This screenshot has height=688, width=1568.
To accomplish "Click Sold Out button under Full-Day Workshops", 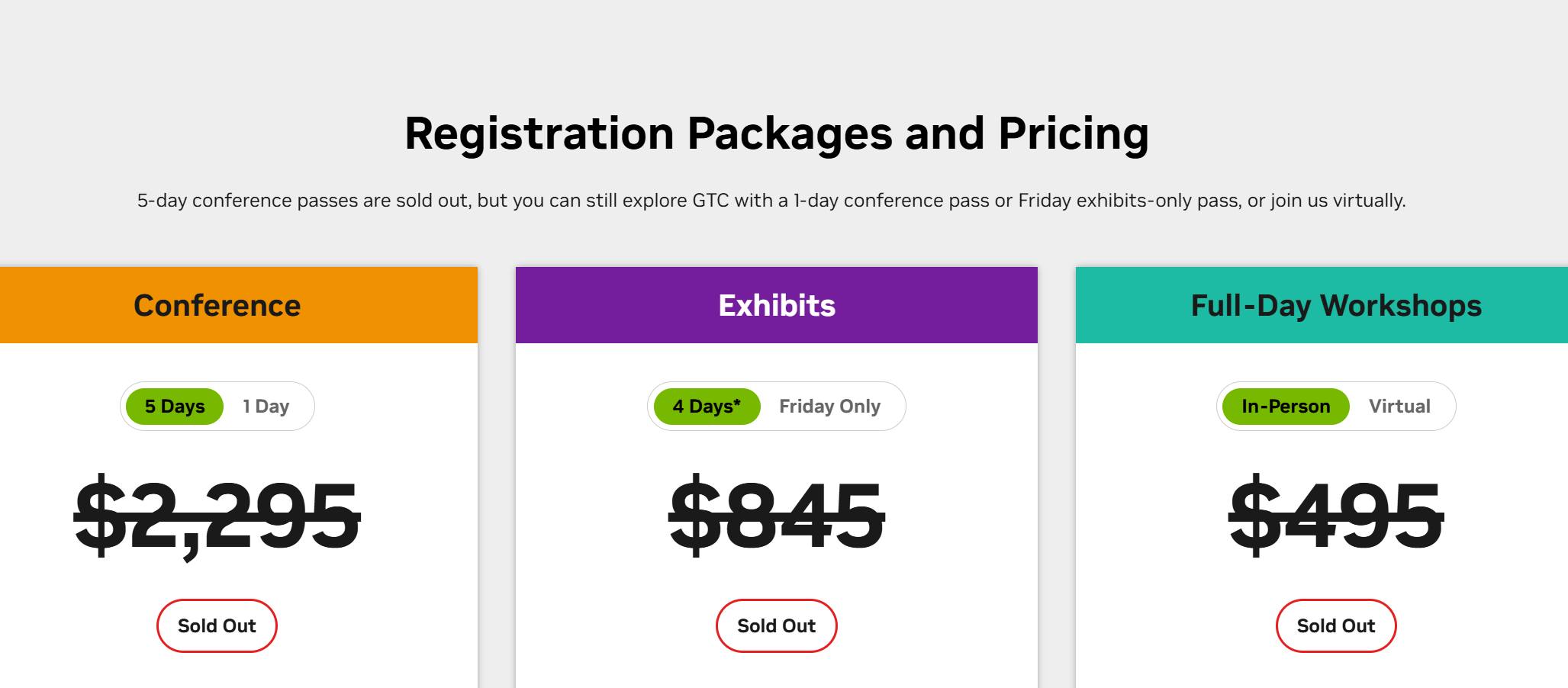I will pyautogui.click(x=1336, y=625).
